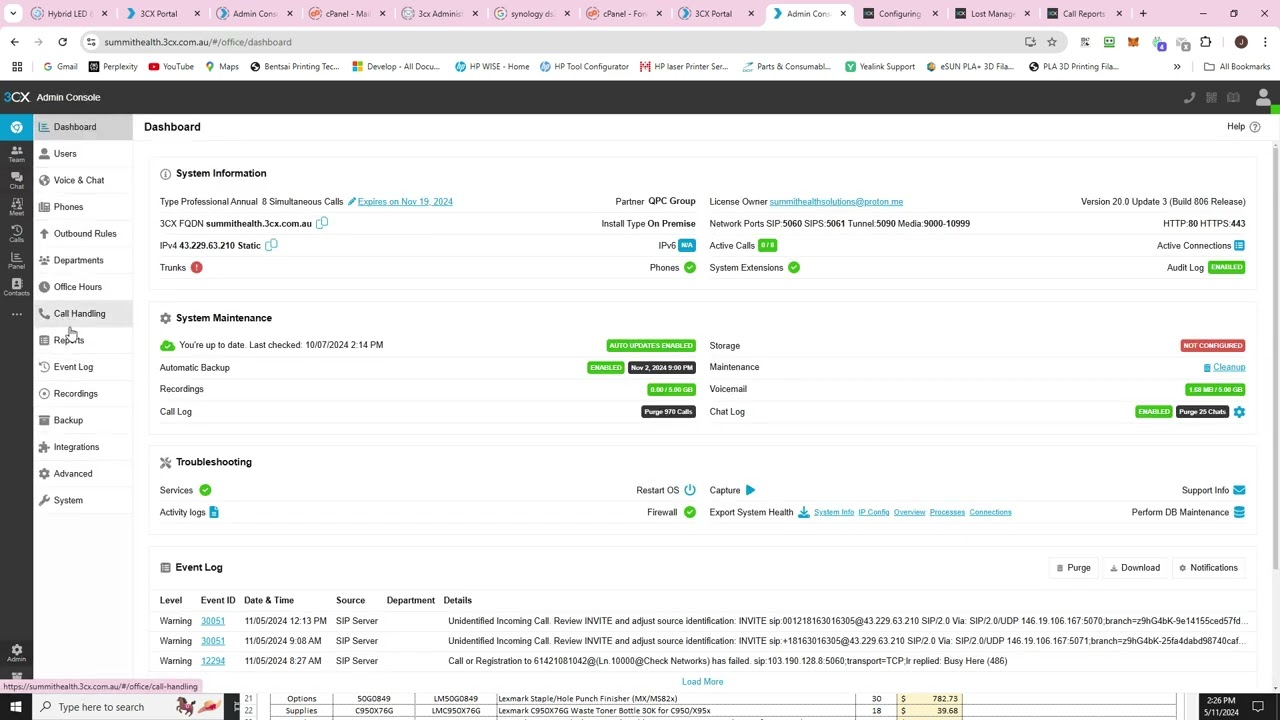Expand the bookmarks bar overflow chevron
Image resolution: width=1280 pixels, height=720 pixels.
1177,67
